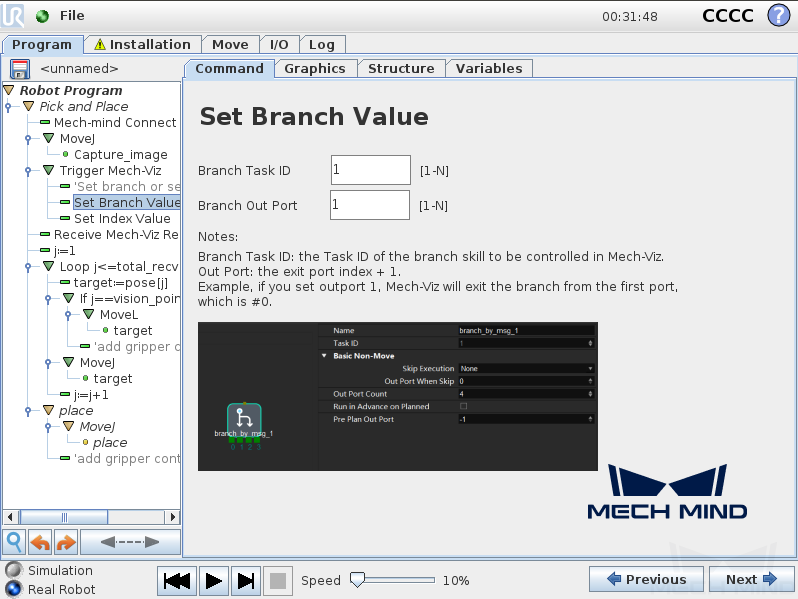
Task: Collapse the Robot Program root node
Action: tap(9, 91)
